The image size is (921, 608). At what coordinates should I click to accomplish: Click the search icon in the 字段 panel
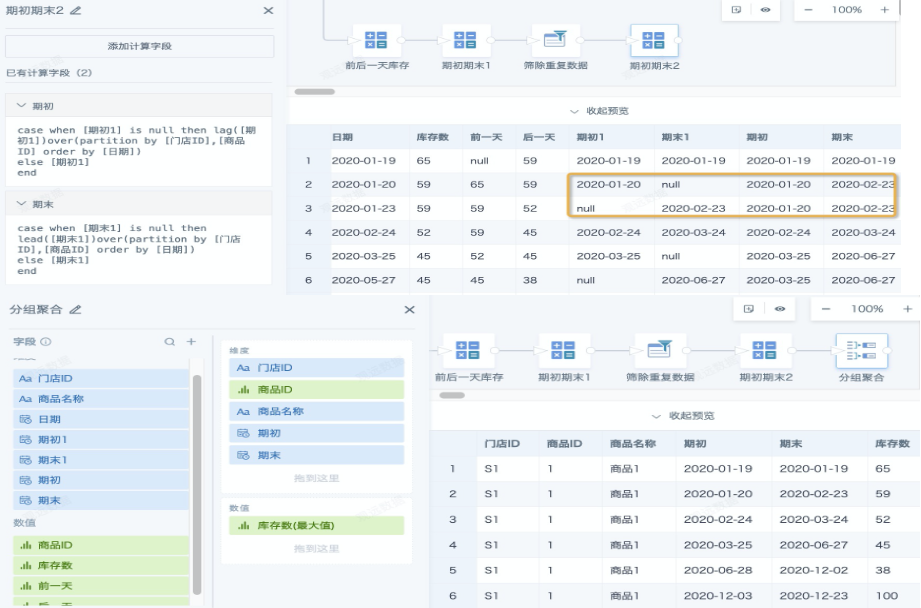170,342
